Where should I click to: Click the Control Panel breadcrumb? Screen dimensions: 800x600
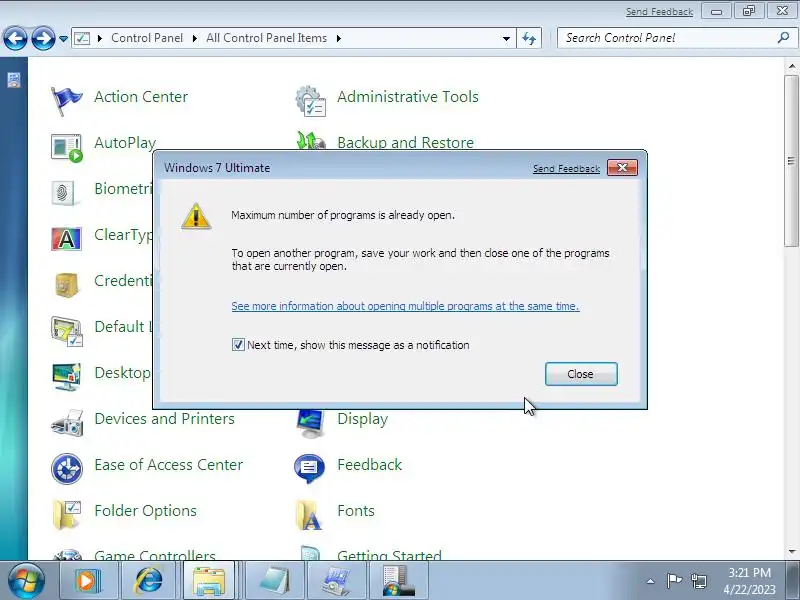pos(147,38)
